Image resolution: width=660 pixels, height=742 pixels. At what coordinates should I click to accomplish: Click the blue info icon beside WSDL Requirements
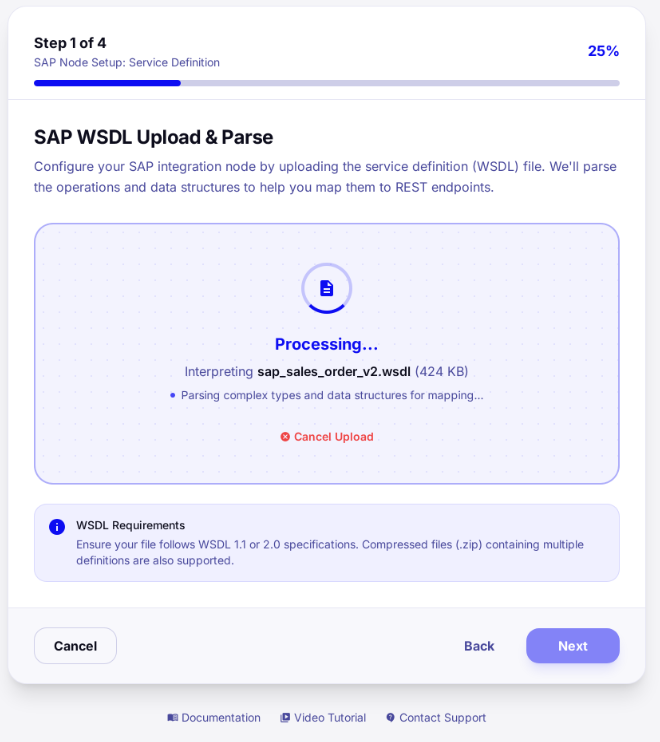[57, 527]
